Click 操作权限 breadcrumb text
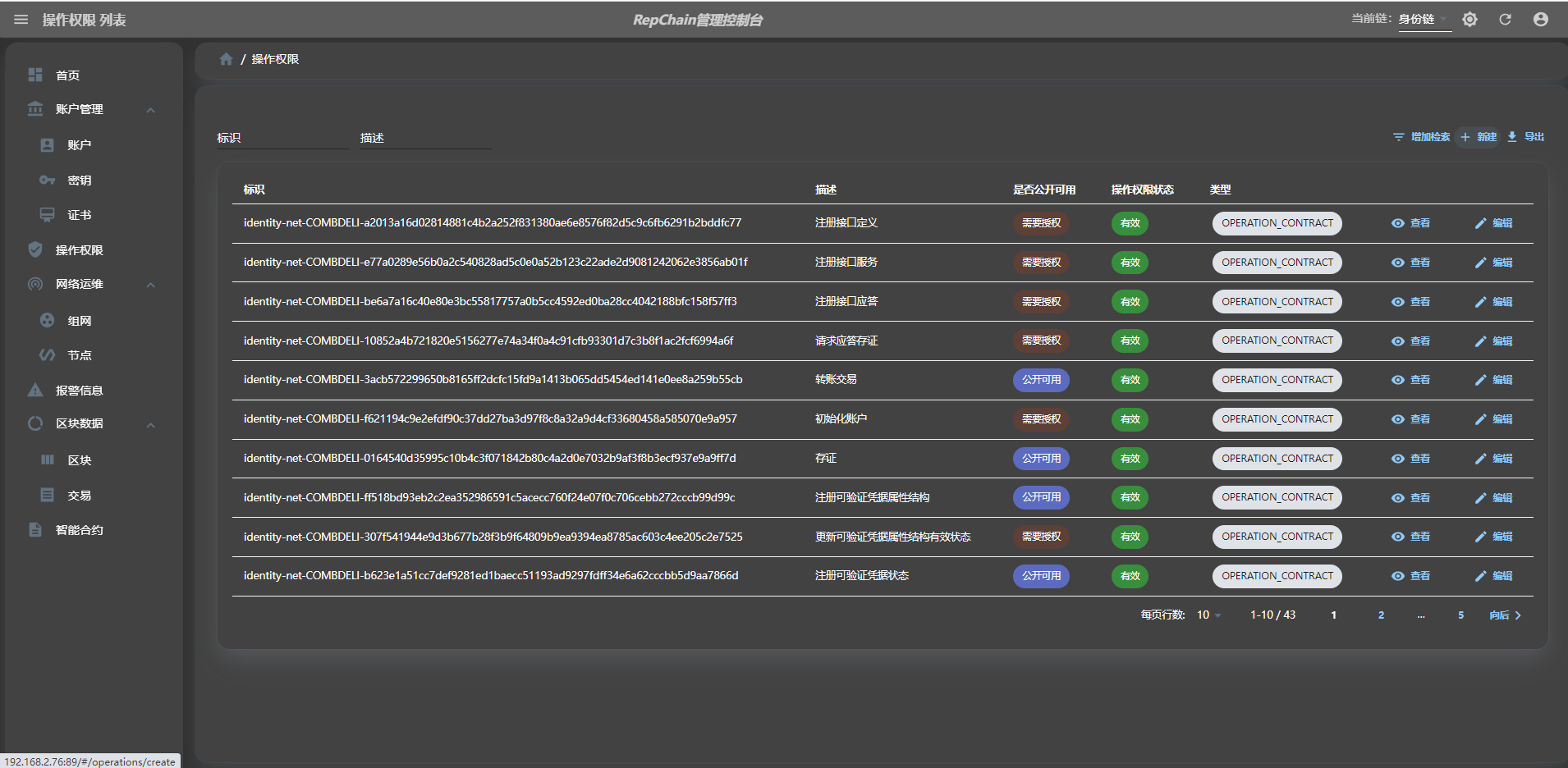Viewport: 1568px width, 768px height. [x=275, y=59]
